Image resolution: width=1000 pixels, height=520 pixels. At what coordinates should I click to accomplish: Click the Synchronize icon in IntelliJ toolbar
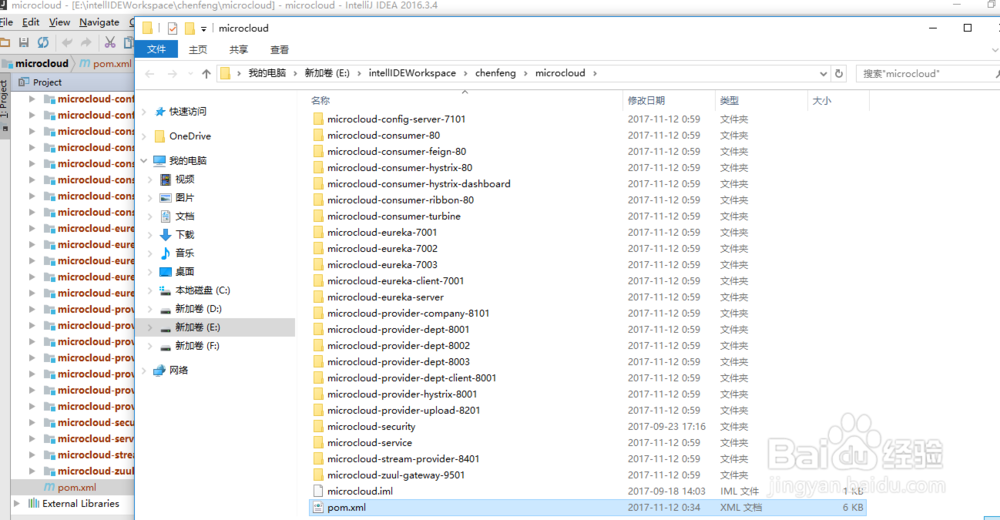(43, 43)
